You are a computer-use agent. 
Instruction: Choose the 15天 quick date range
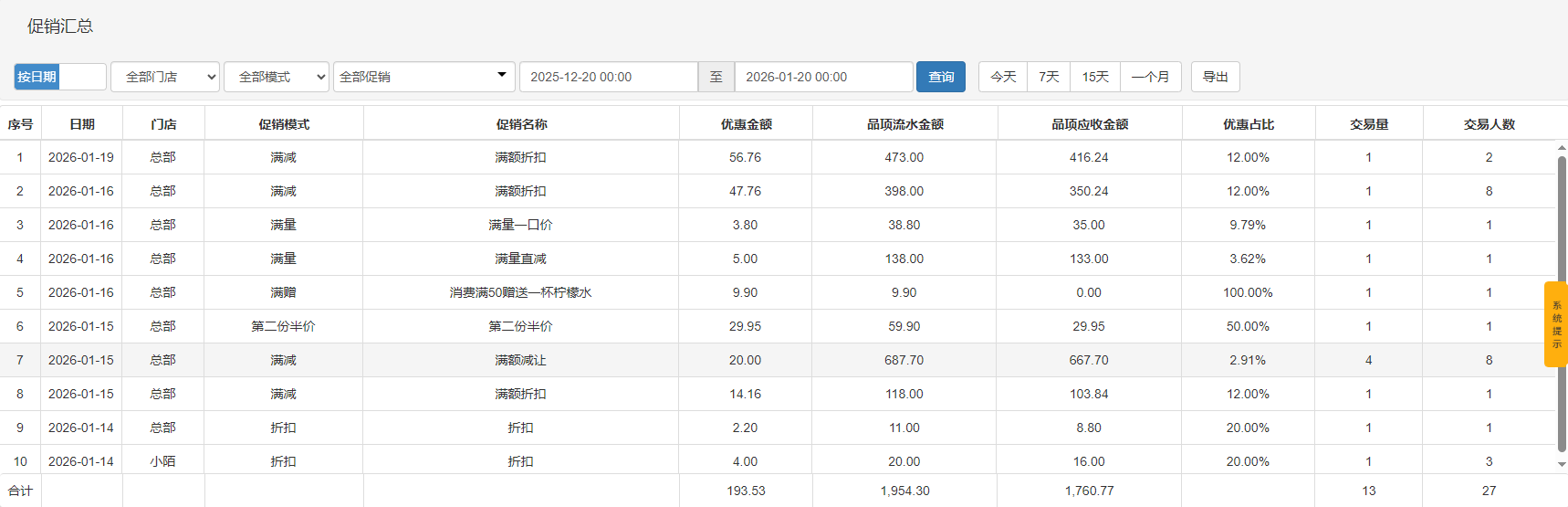1095,77
